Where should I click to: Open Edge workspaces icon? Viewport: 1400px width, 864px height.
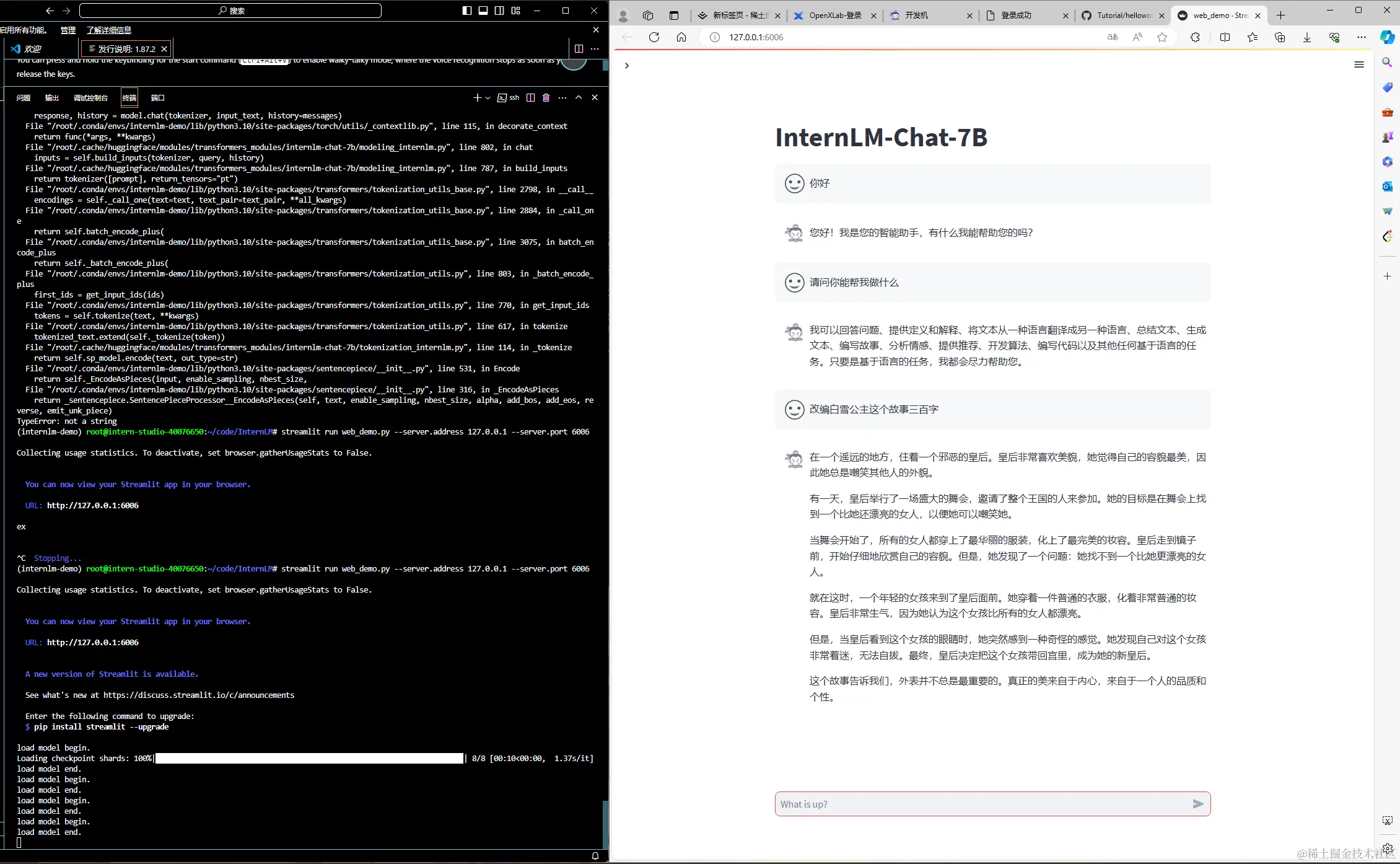point(648,15)
